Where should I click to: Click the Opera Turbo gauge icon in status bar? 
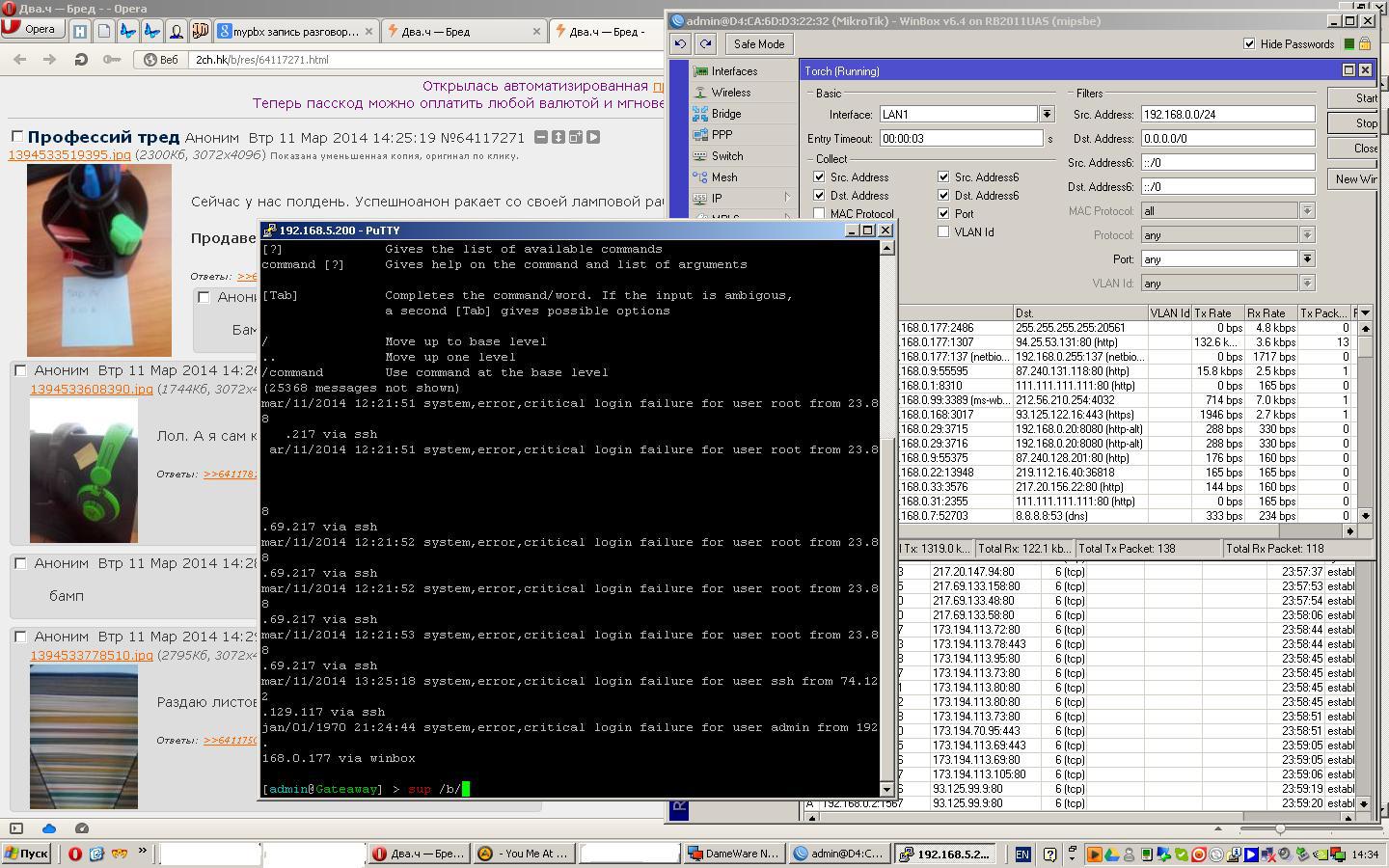point(82,827)
